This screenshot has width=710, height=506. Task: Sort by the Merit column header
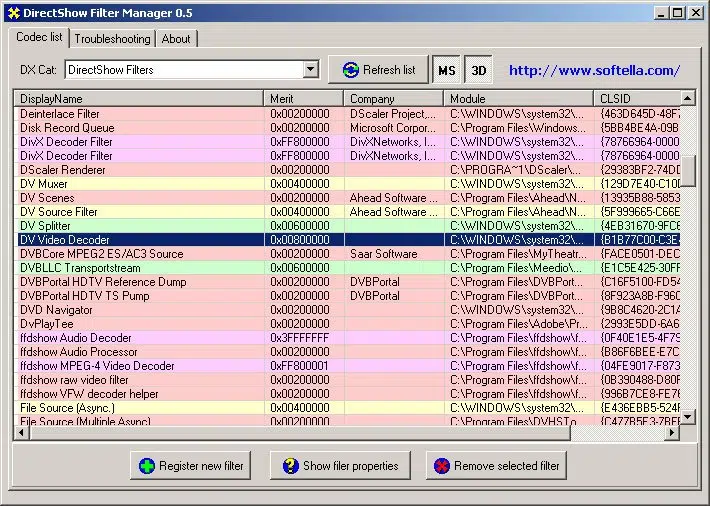[x=303, y=98]
